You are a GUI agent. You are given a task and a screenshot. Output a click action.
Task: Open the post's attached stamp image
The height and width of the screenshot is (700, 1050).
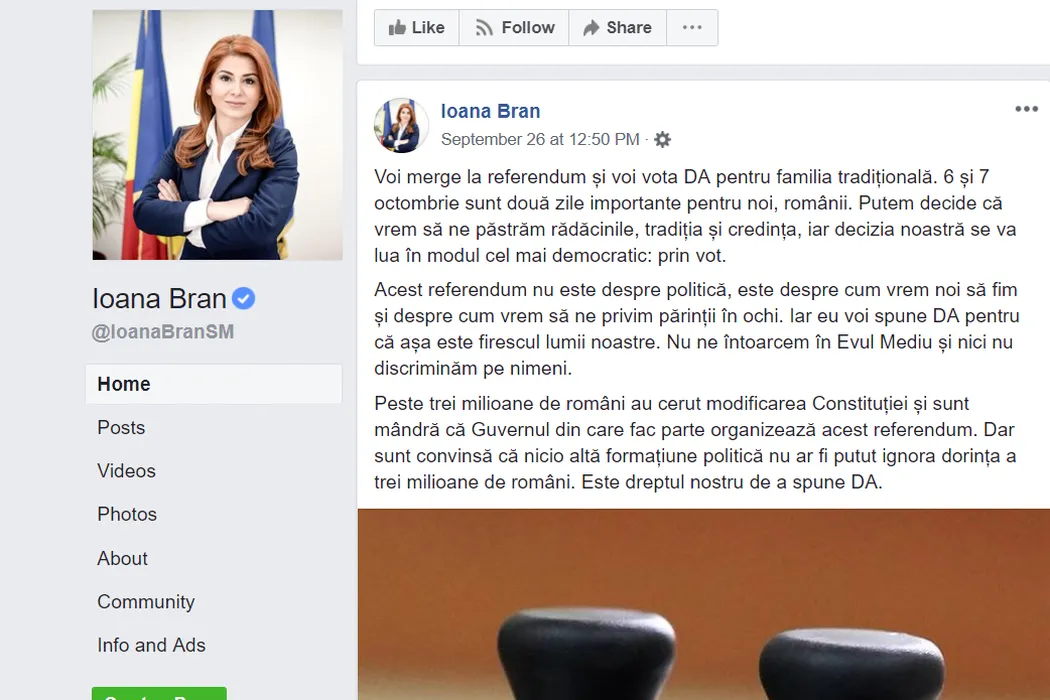[x=704, y=604]
